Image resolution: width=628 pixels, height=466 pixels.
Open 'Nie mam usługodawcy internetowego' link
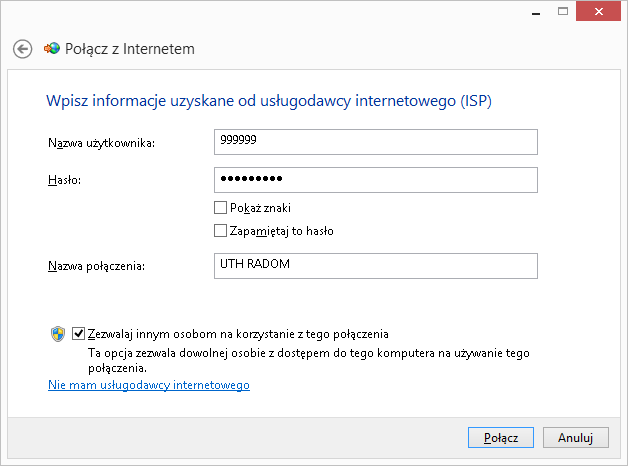point(149,385)
